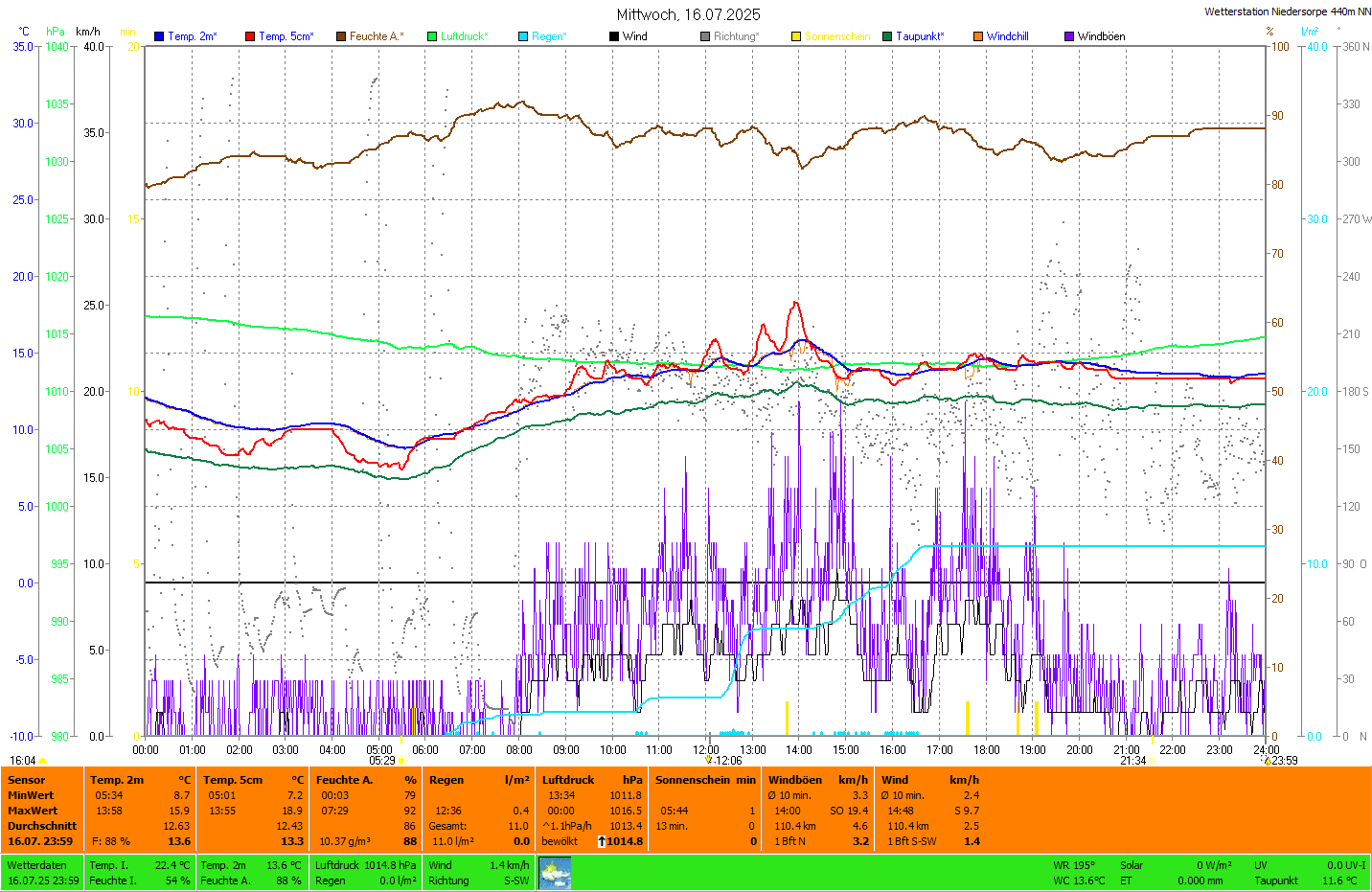Click the Richtung legend label

pyautogui.click(x=735, y=36)
